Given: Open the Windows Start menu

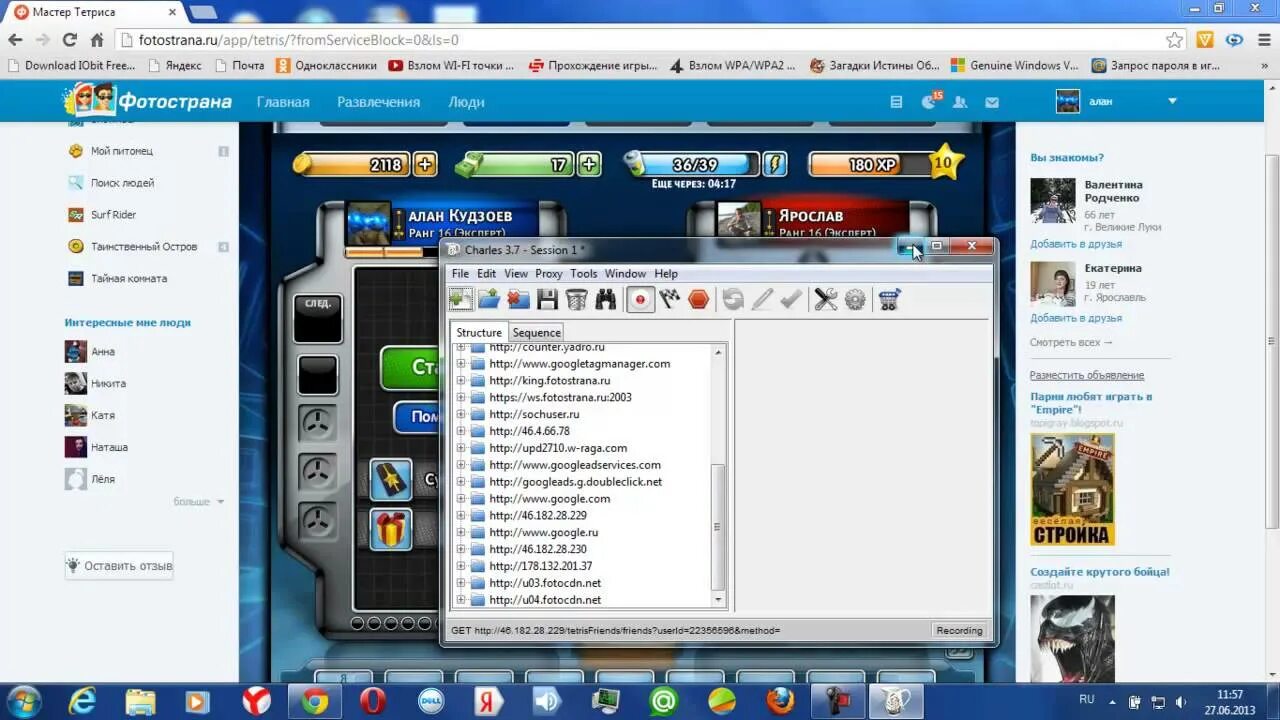Looking at the screenshot, I should 23,700.
